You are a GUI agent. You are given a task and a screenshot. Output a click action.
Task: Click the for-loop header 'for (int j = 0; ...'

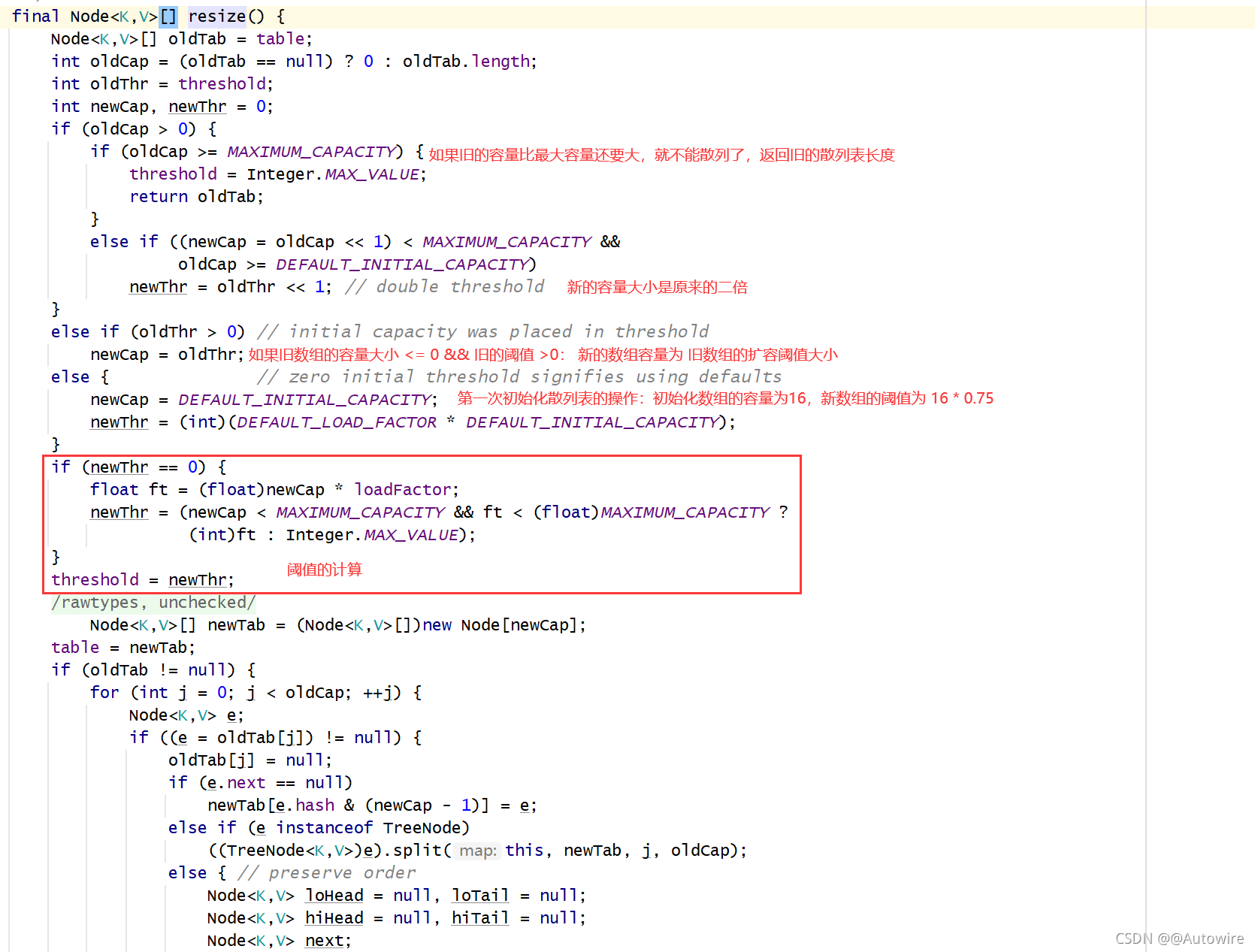(x=256, y=693)
